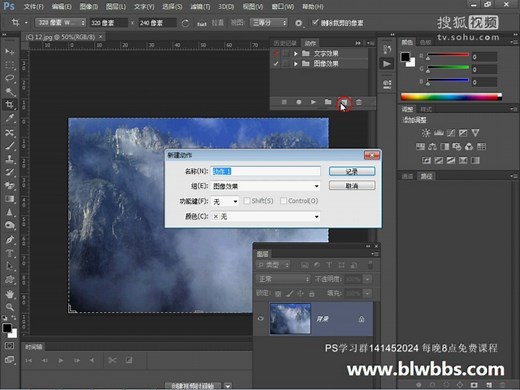Click the Levels adjustment icon

438,133
